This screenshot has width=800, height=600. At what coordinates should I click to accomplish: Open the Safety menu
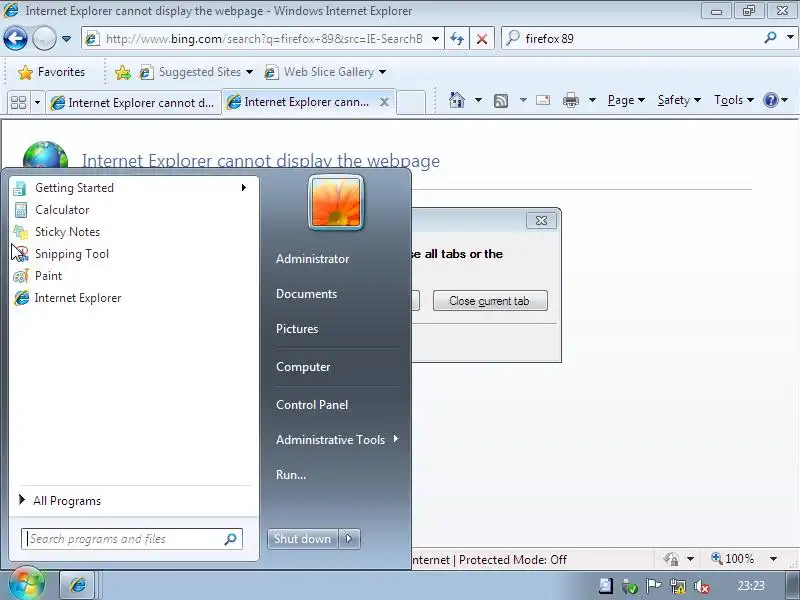[679, 100]
